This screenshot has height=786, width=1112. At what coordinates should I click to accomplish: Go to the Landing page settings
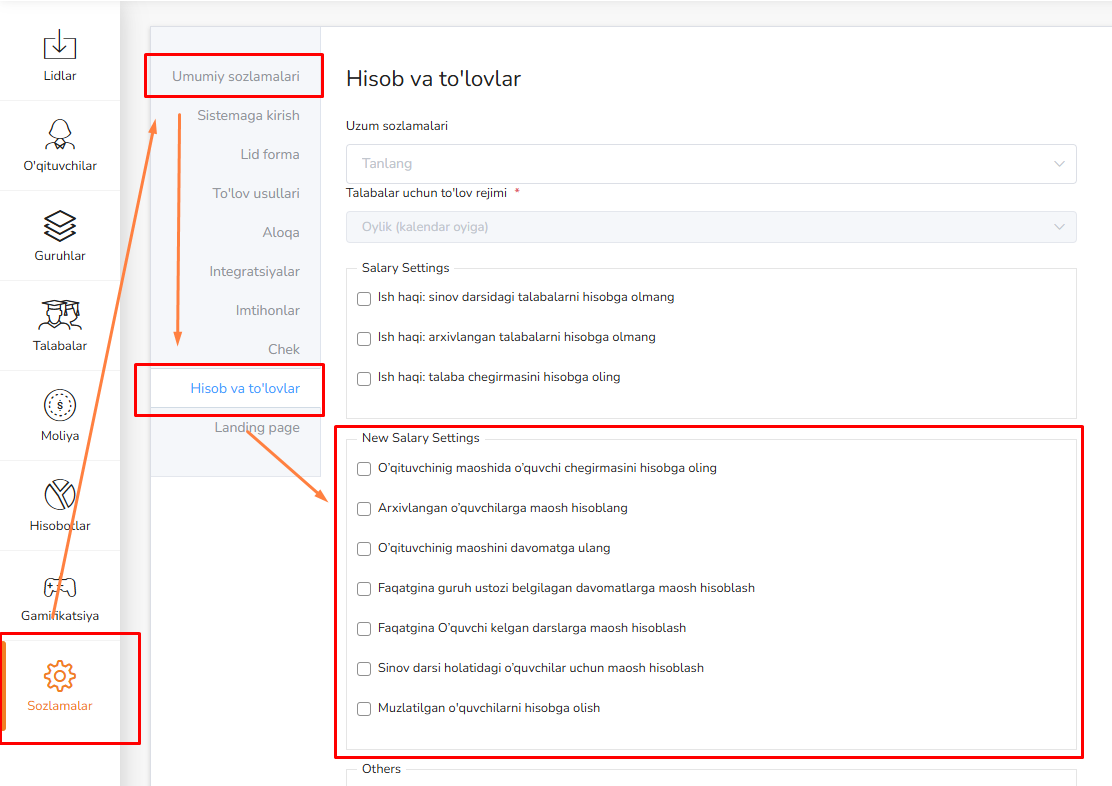[x=256, y=427]
